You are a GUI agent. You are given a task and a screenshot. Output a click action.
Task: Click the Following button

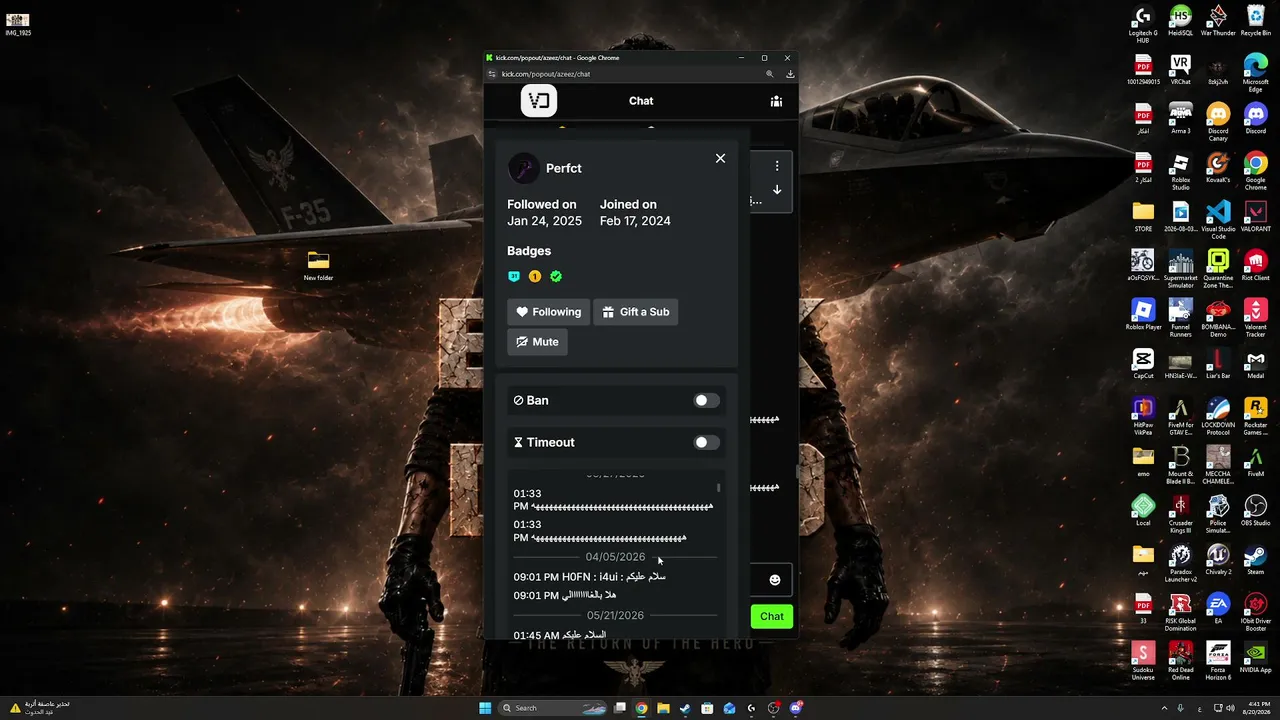pyautogui.click(x=548, y=312)
